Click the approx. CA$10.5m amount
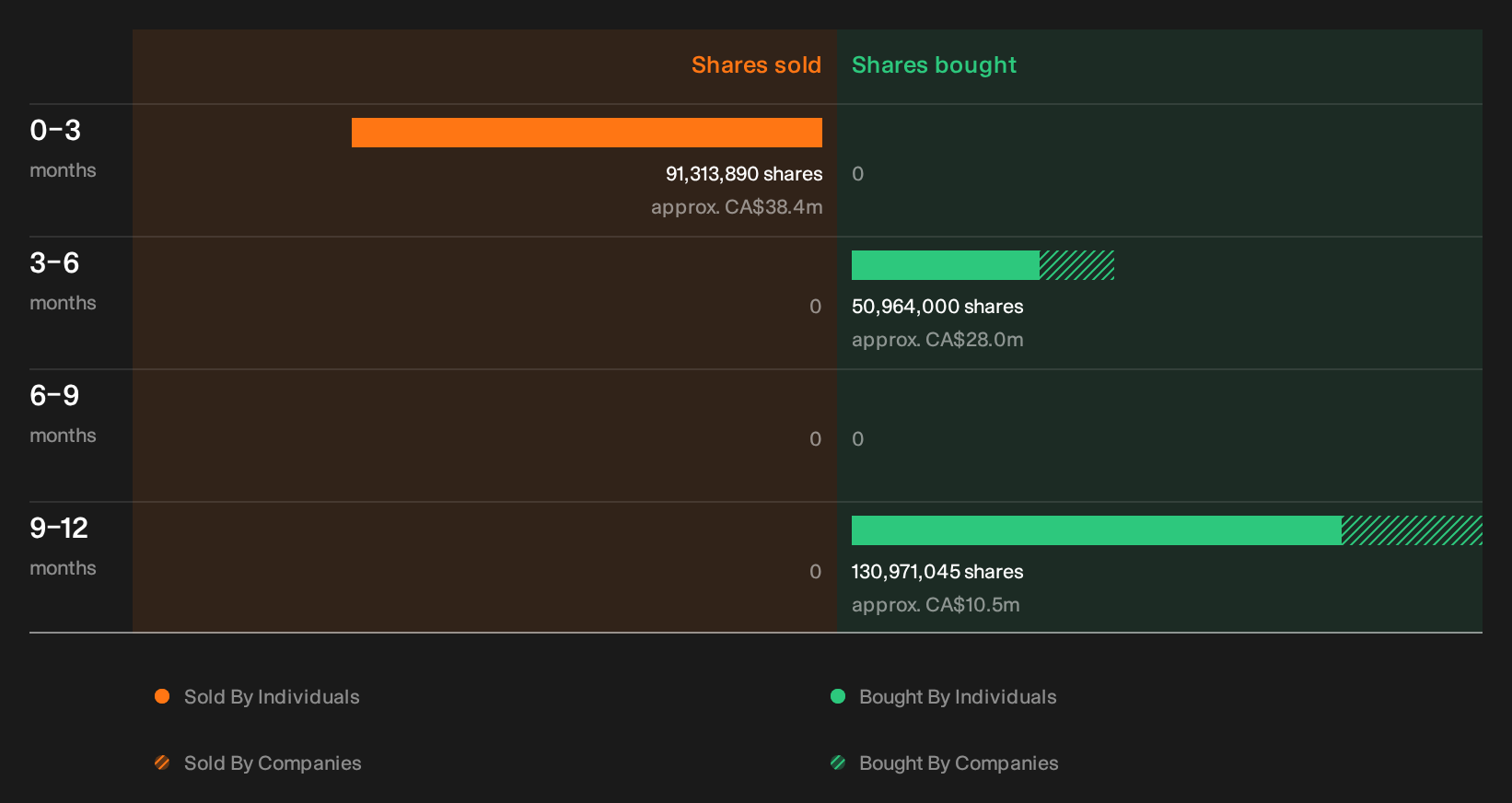The image size is (1512, 803). tap(936, 605)
